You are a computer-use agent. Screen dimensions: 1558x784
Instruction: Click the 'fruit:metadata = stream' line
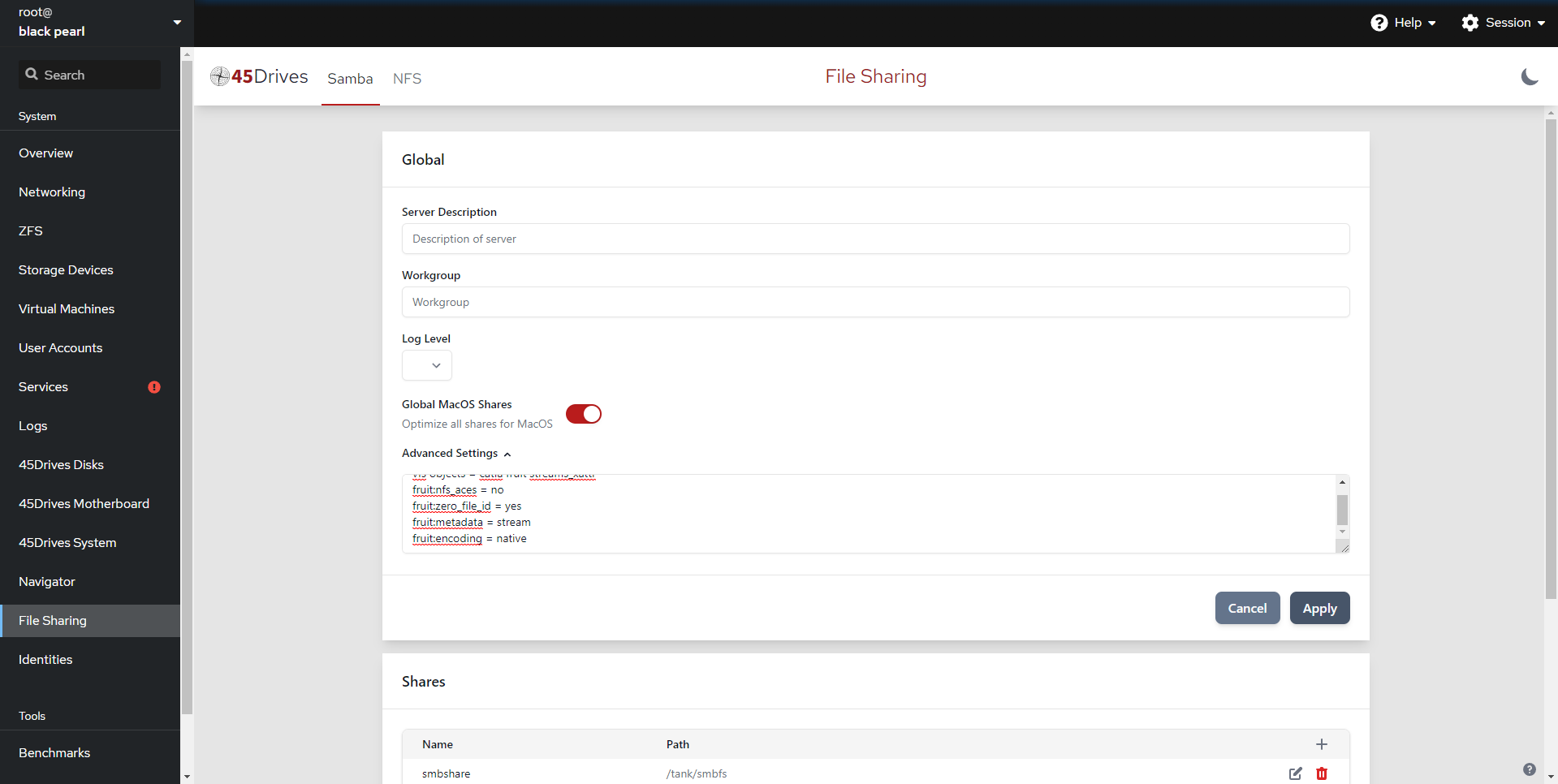tap(472, 523)
